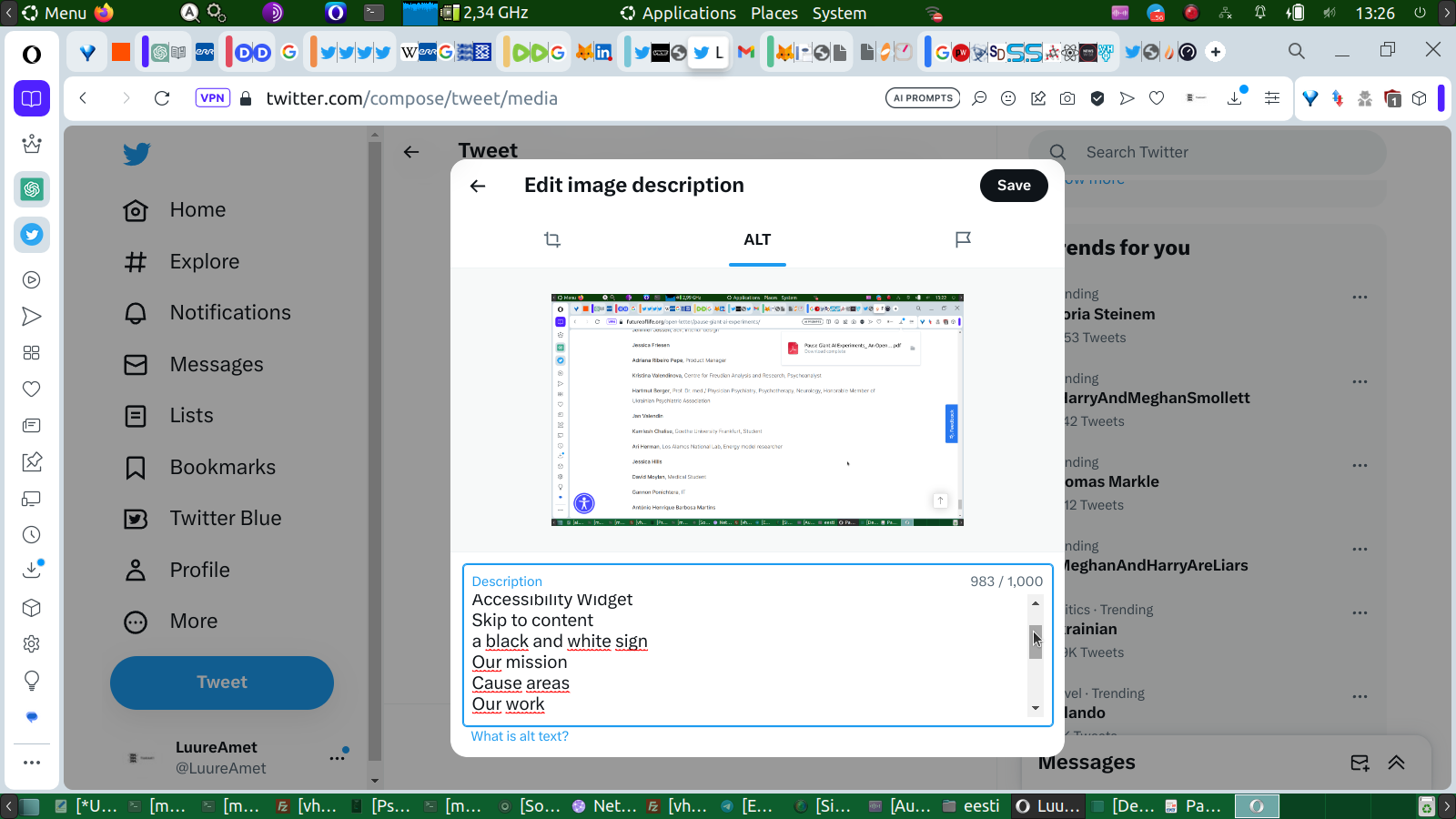Navigate back in browser
The image size is (1456, 819).
pos(83,98)
